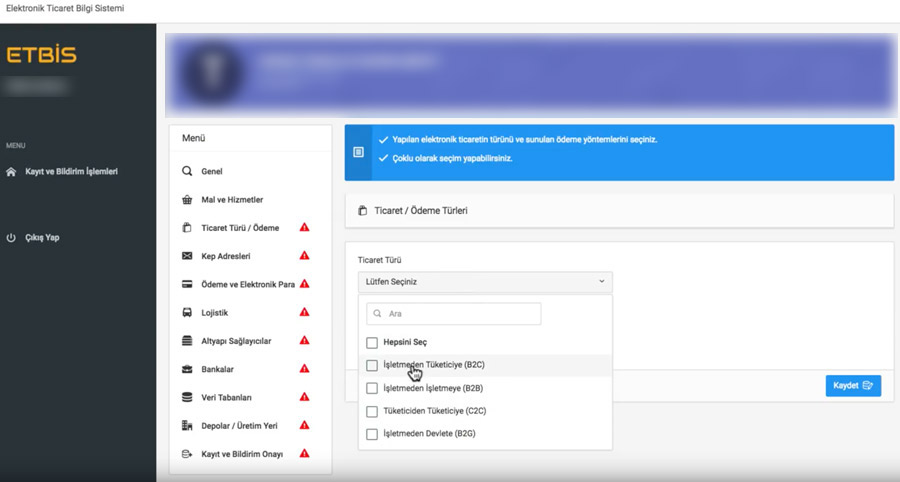
Task: Click the envelope icon for Kep Adresleri
Action: [x=187, y=256]
